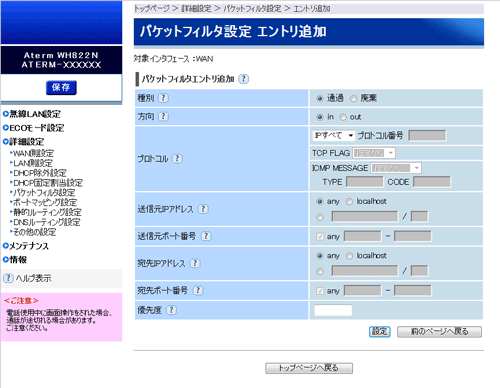
Task: Select the out direction radio button
Action: pyautogui.click(x=343, y=117)
